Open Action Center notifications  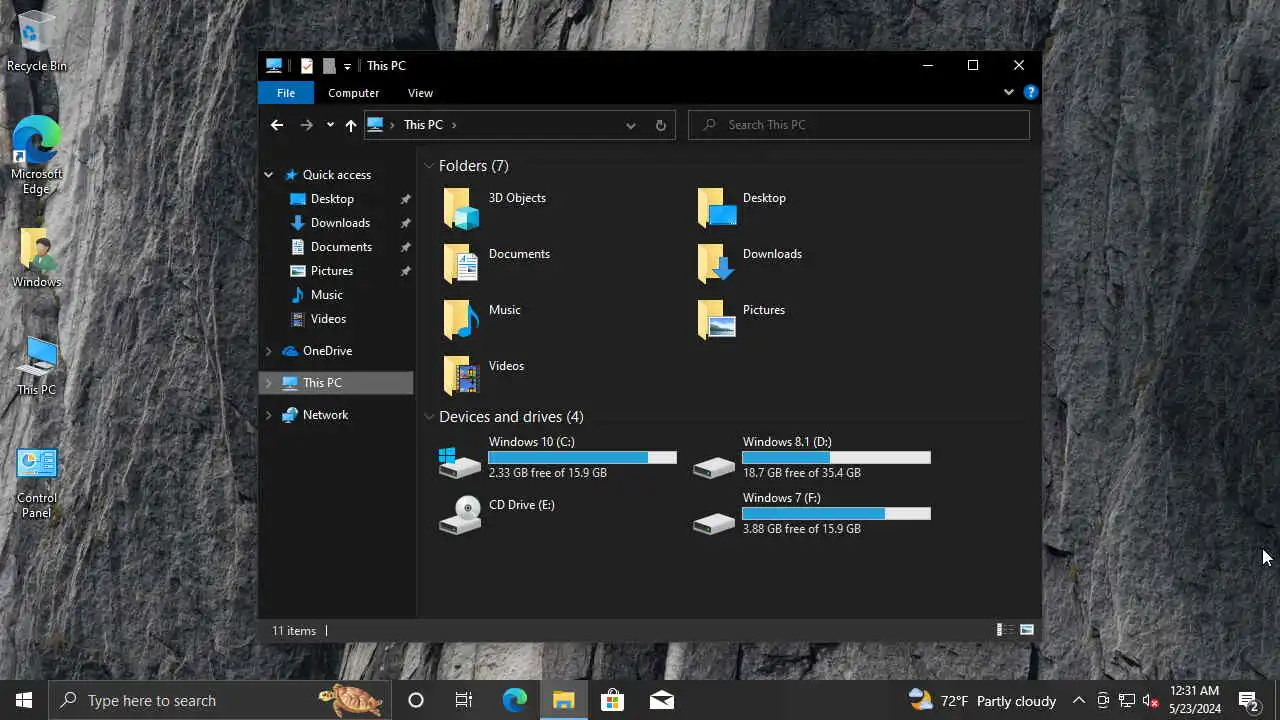1248,700
